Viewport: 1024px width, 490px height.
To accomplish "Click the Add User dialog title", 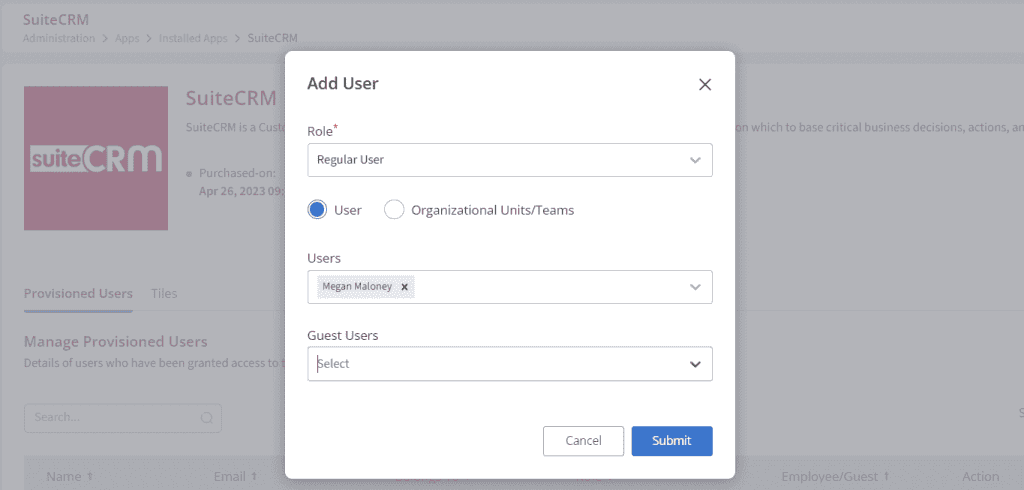I will coord(343,83).
